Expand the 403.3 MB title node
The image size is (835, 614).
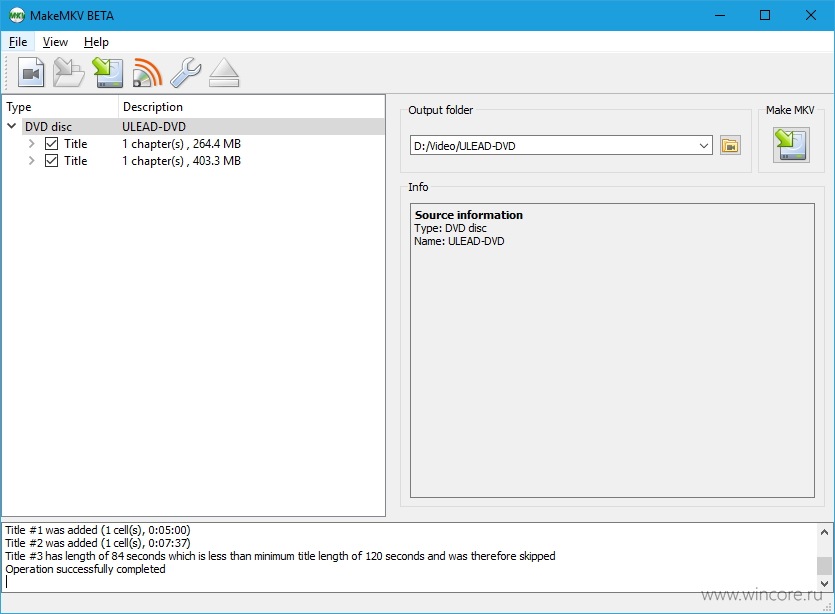[x=31, y=161]
